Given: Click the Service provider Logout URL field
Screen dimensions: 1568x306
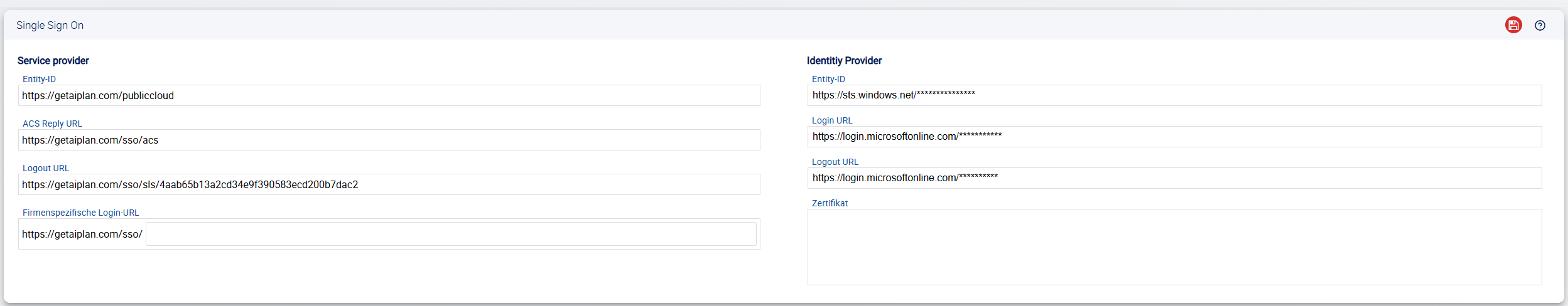Looking at the screenshot, I should coord(389,184).
